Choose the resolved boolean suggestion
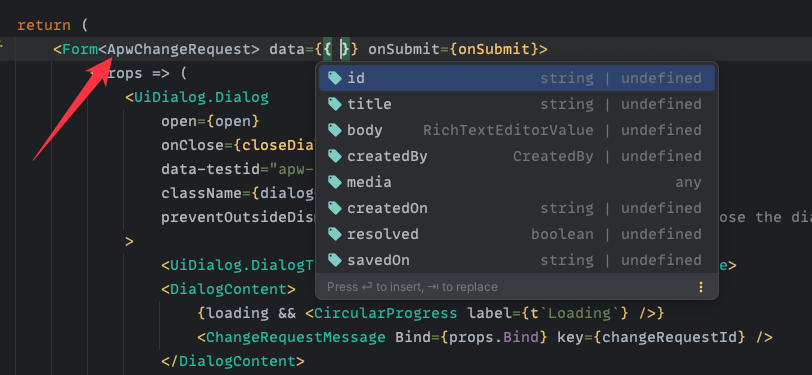812x375 pixels. (x=517, y=234)
